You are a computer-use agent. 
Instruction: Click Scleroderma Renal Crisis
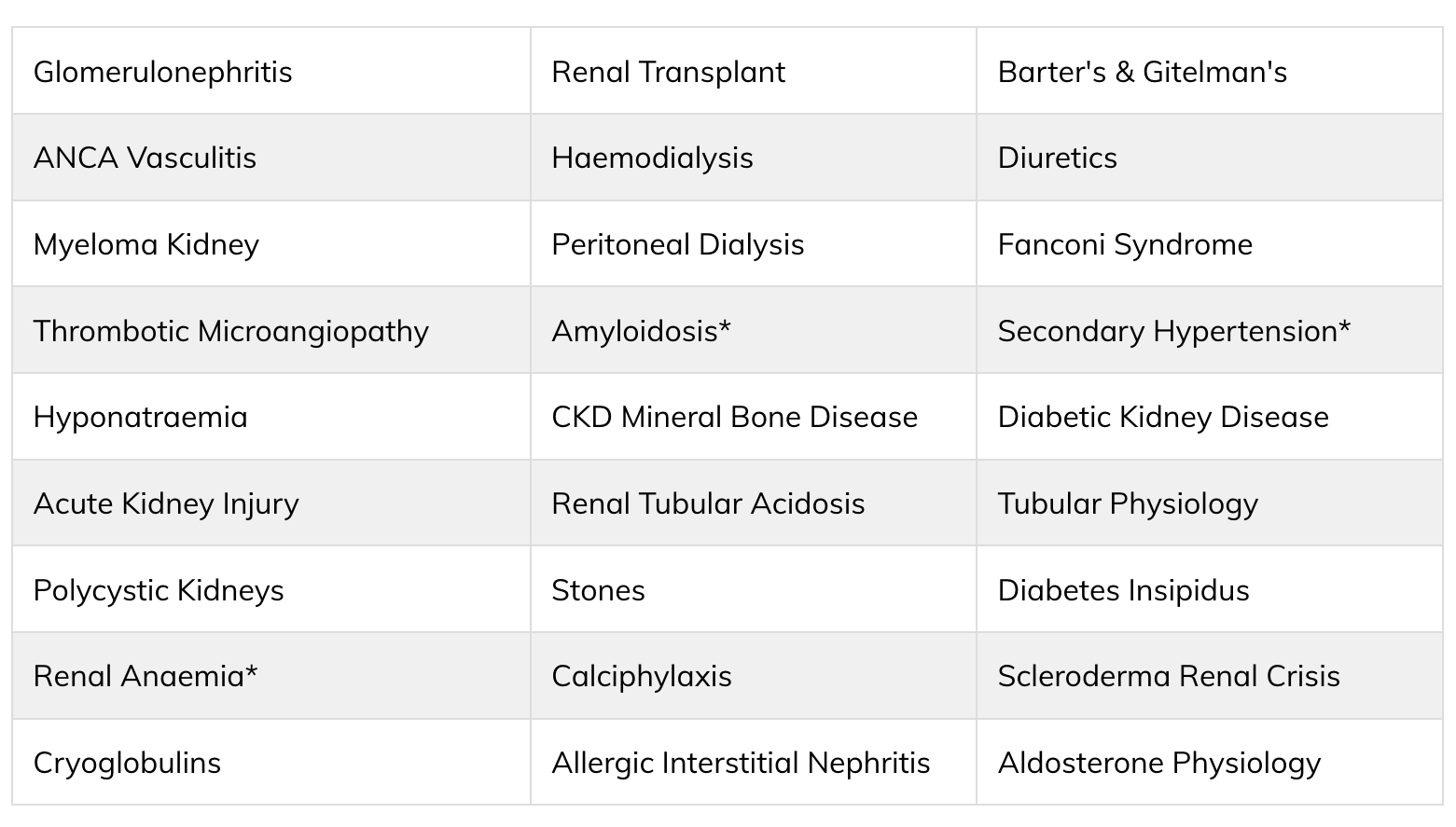1169,676
